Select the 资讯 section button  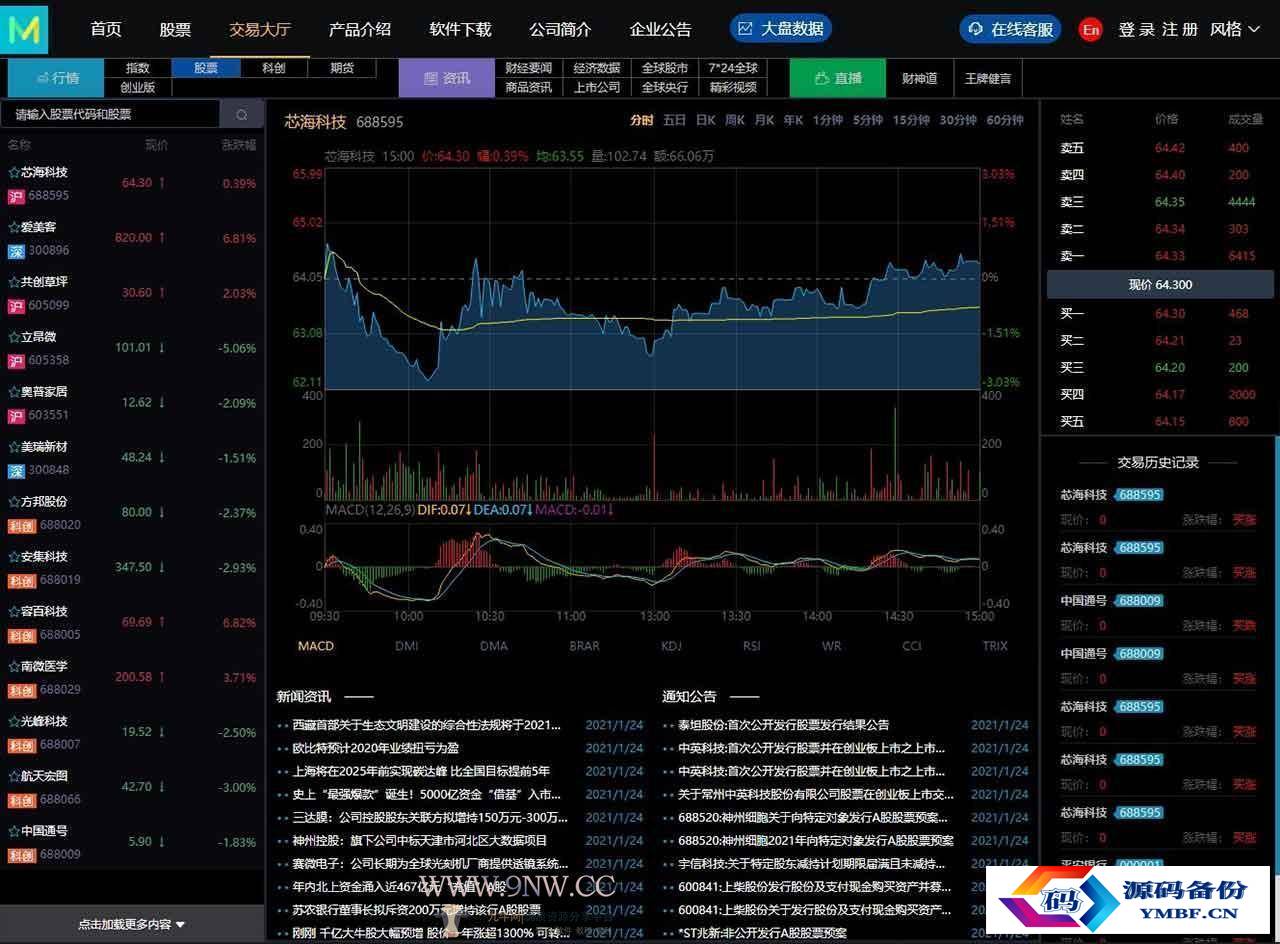coord(446,78)
